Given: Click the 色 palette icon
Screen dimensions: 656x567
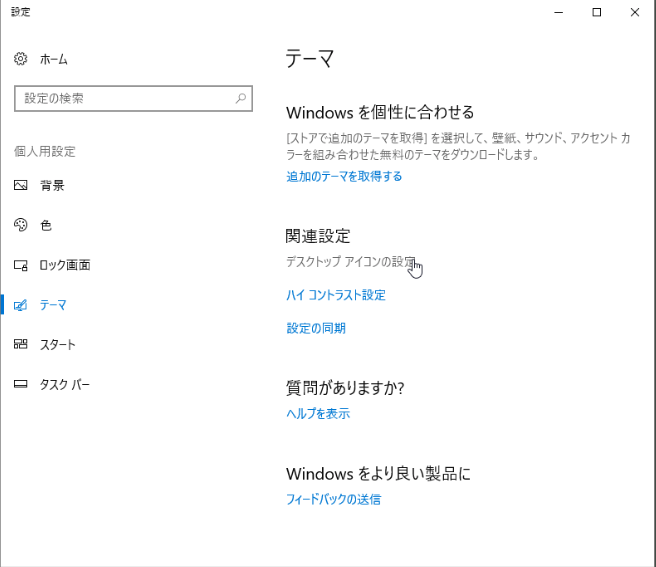Looking at the screenshot, I should [x=20, y=225].
